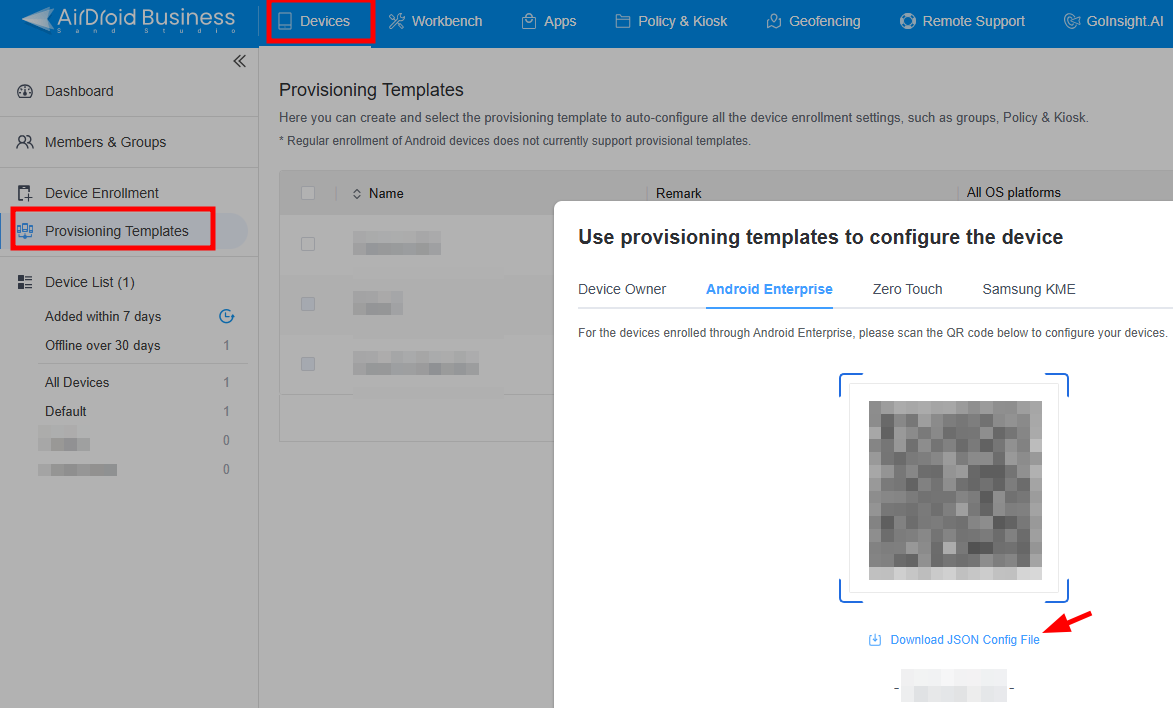Screen dimensions: 1173x708
Task: Check the third template row checkbox
Action: (x=307, y=364)
